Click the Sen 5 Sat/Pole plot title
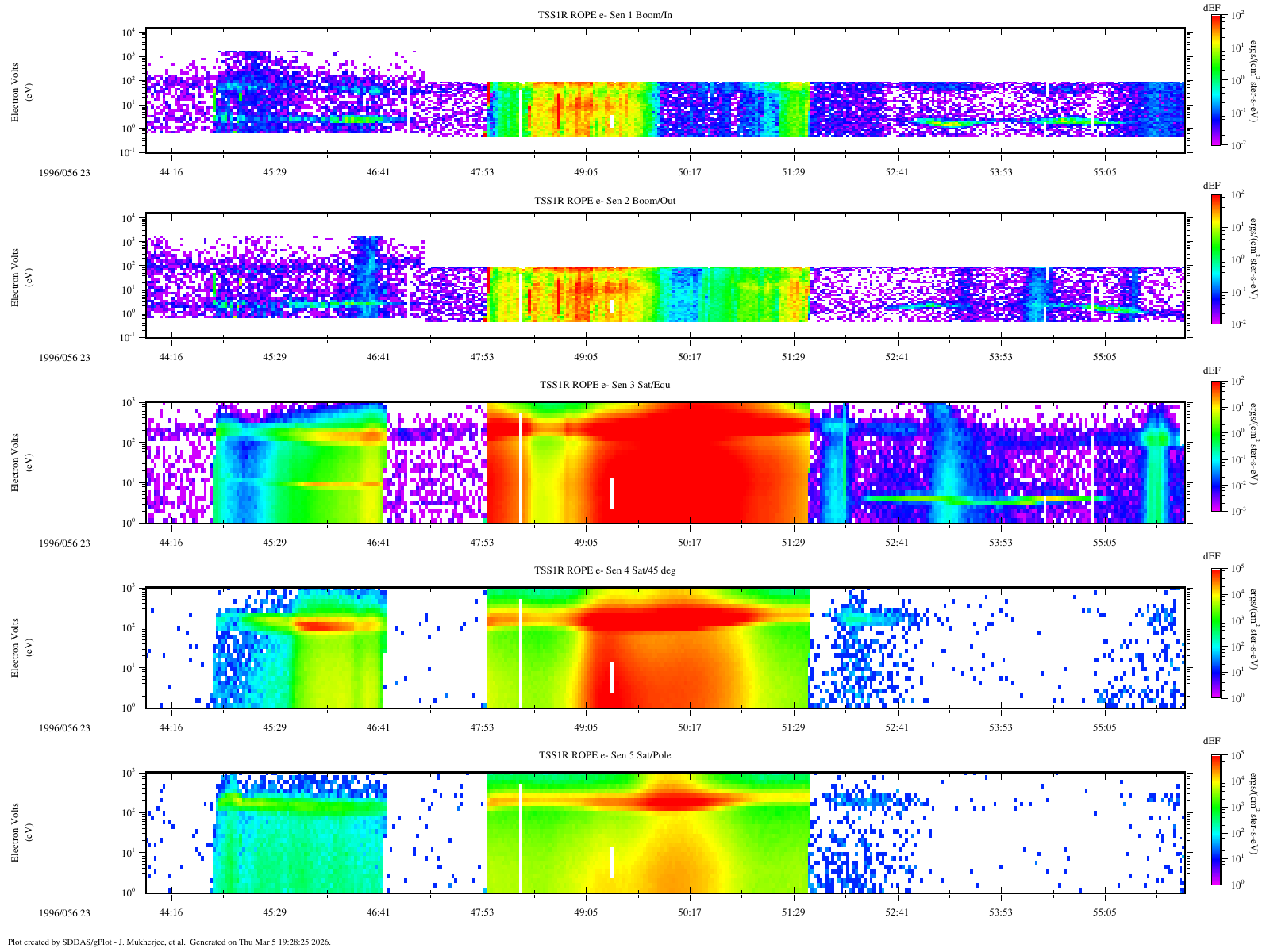 [x=605, y=755]
